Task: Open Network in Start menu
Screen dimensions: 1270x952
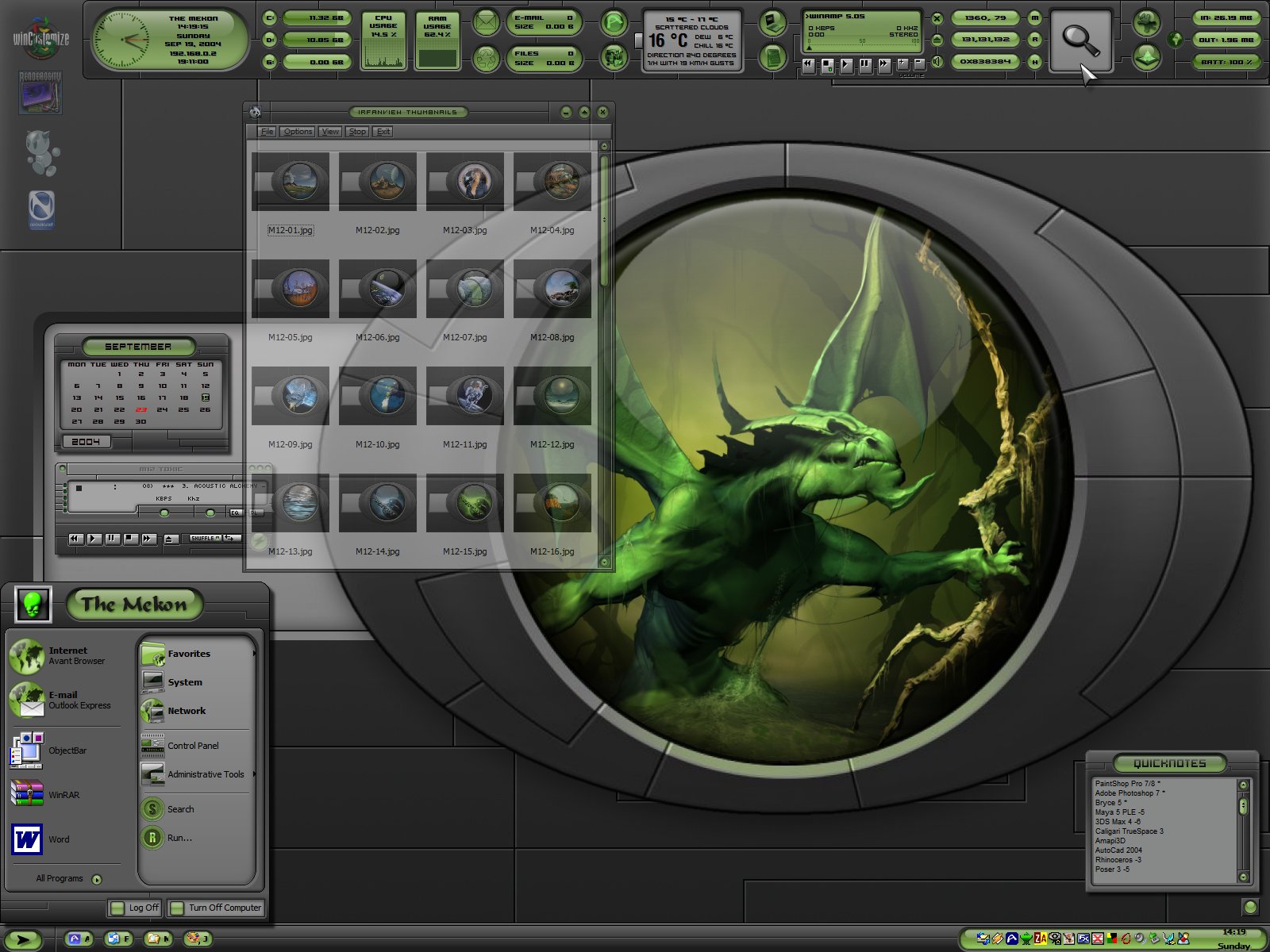Action: (198, 711)
